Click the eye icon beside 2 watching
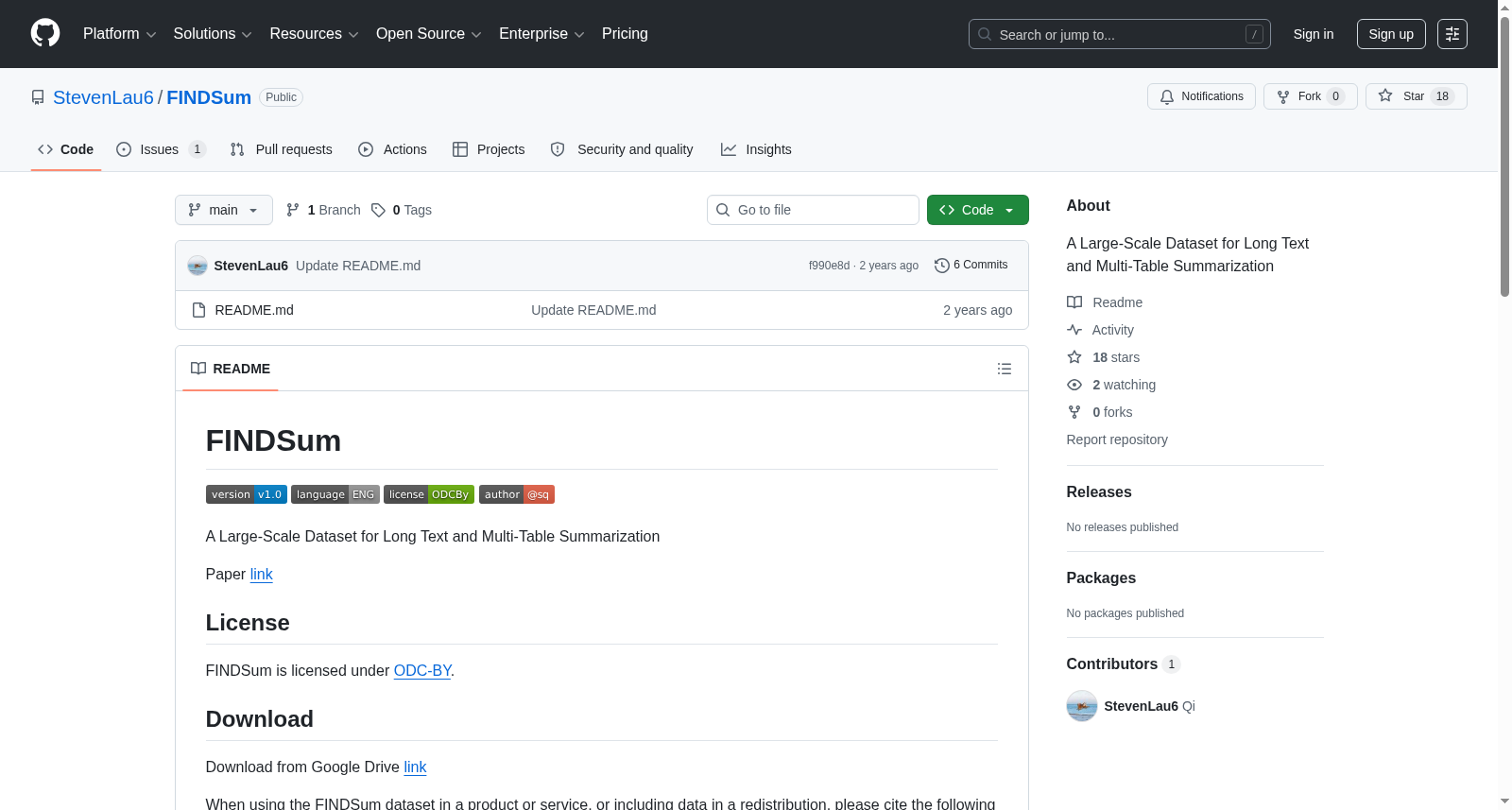The height and width of the screenshot is (810, 1512). click(1074, 385)
